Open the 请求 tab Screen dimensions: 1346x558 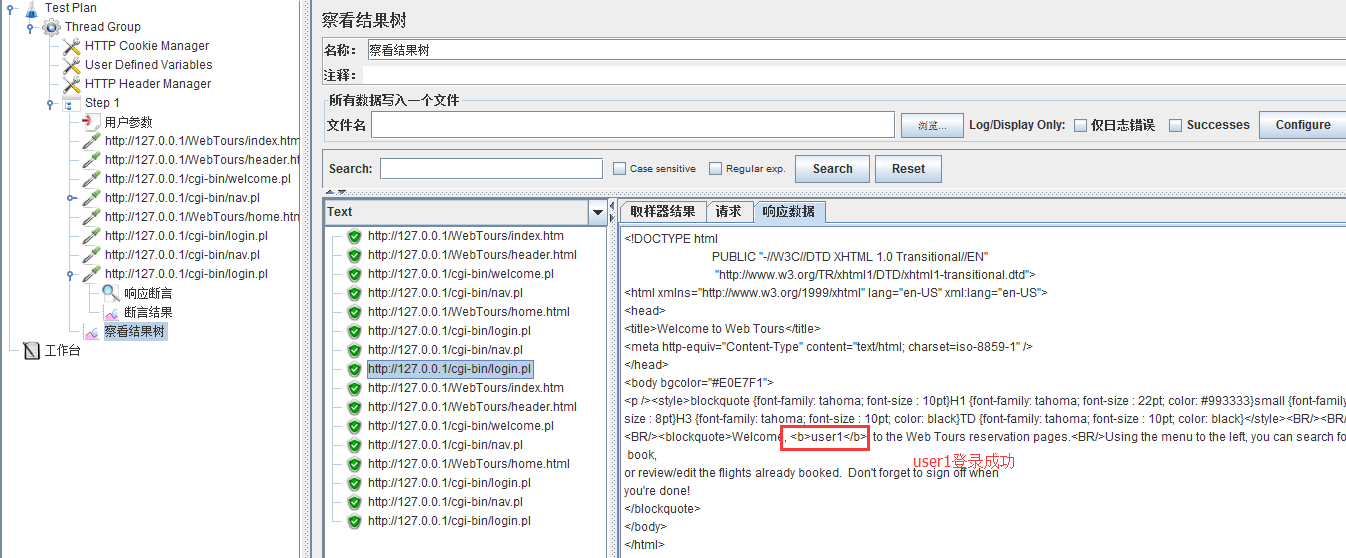tap(728, 211)
